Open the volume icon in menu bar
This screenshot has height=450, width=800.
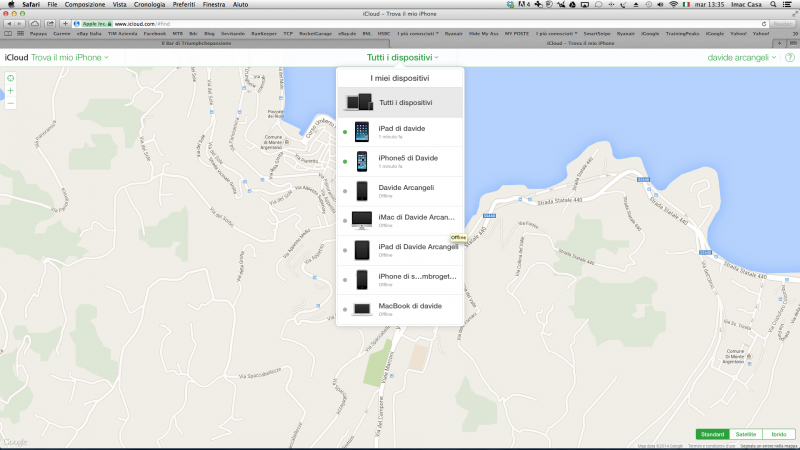click(660, 5)
